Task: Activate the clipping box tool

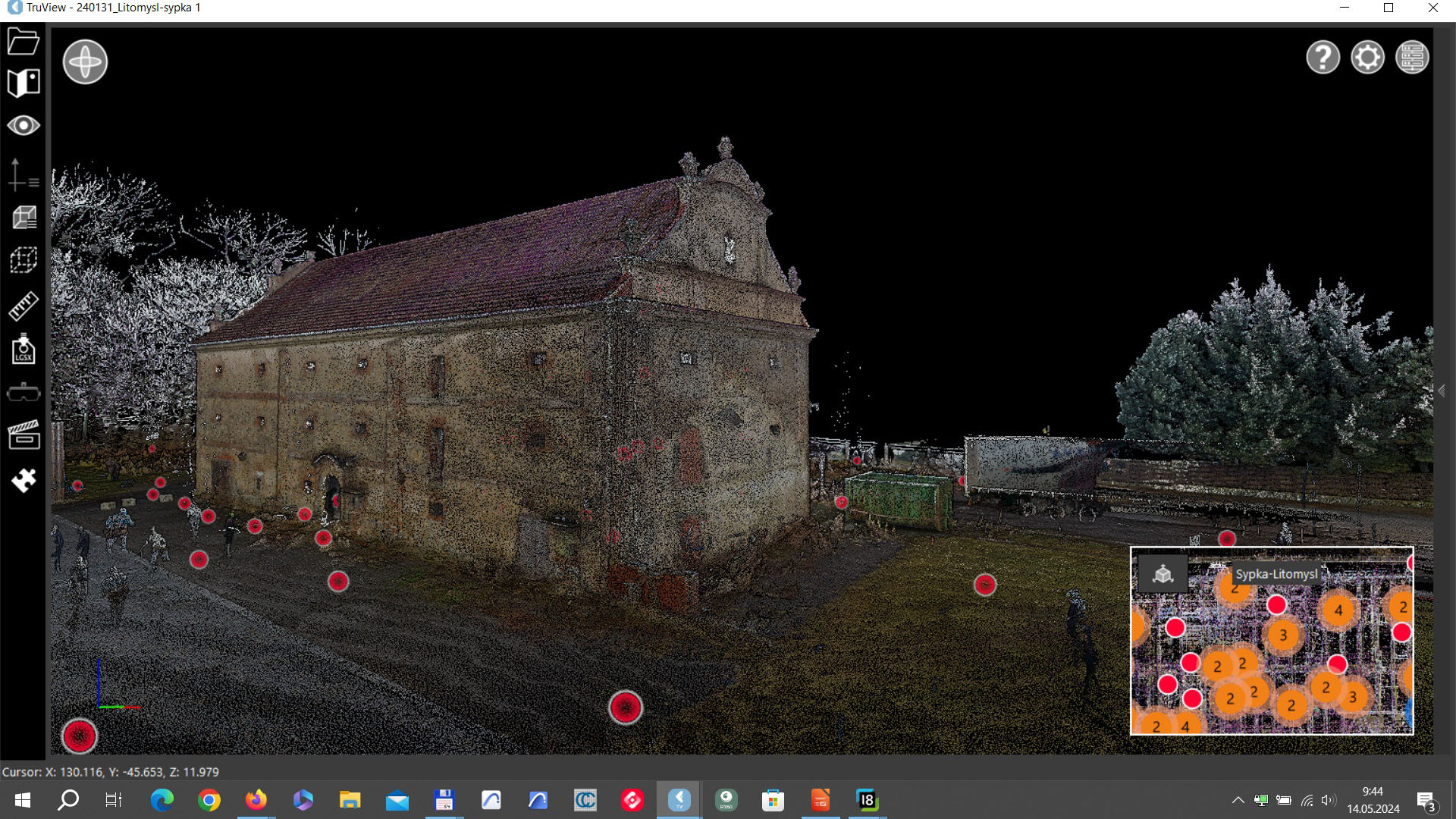Action: click(24, 260)
